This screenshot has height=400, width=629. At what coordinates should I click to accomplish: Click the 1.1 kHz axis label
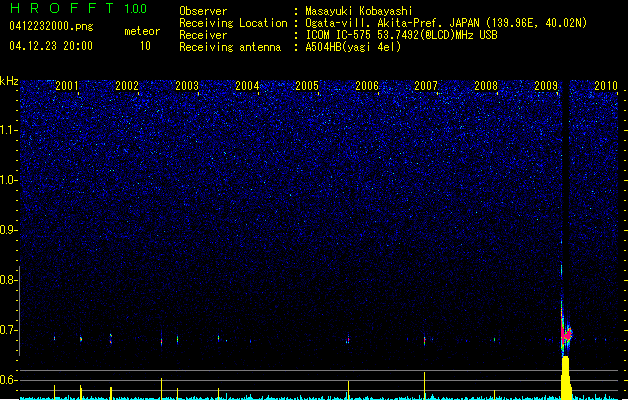click(x=9, y=130)
